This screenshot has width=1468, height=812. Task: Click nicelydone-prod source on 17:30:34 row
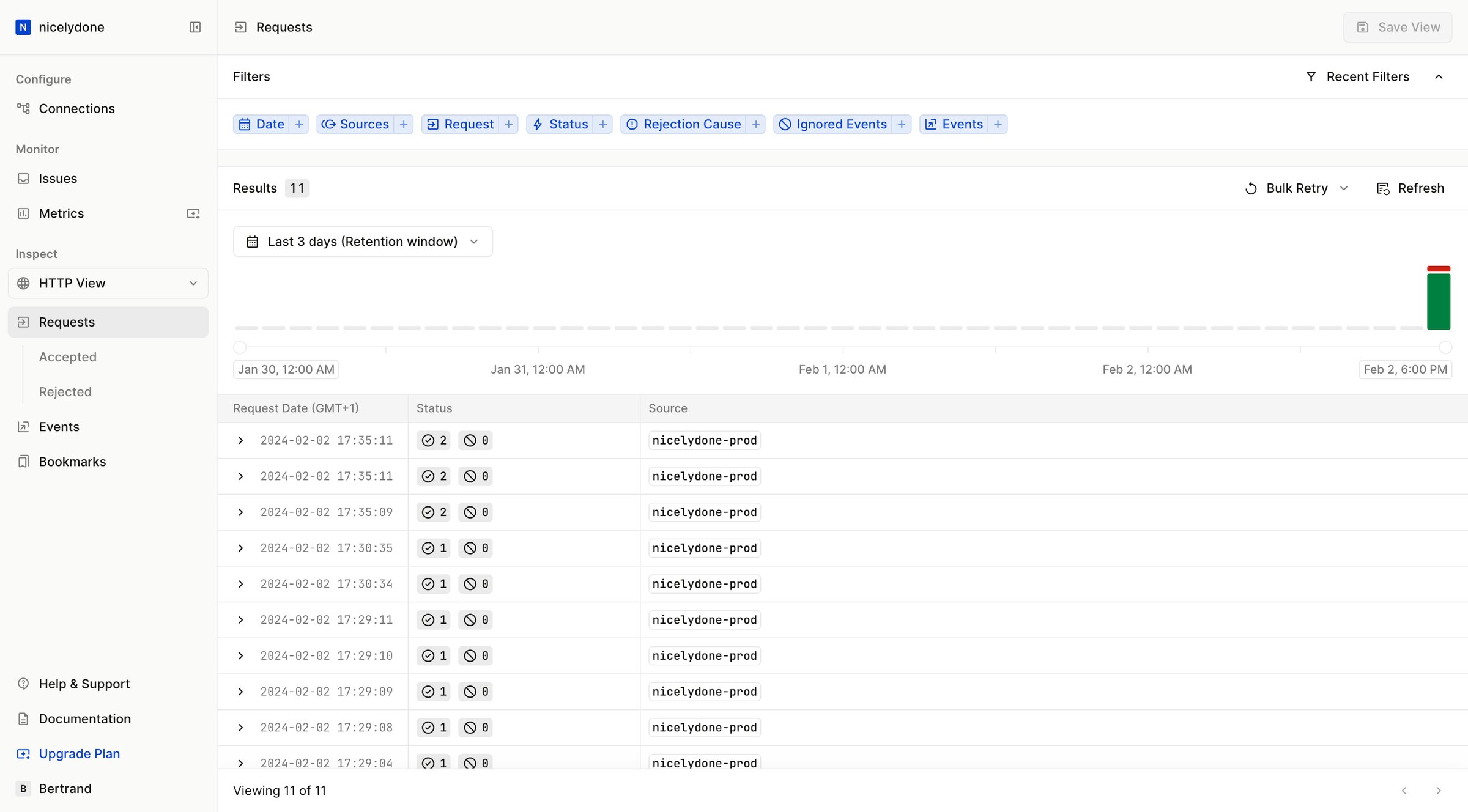tap(705, 584)
